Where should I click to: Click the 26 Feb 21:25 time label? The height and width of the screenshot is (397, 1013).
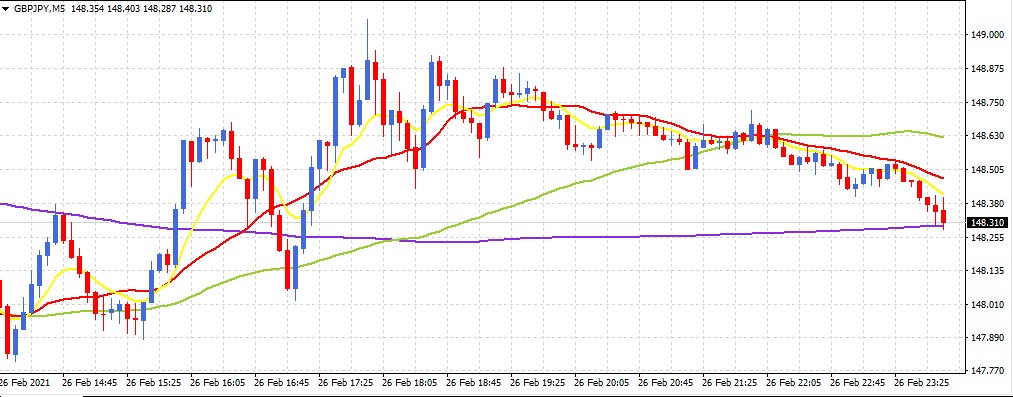(729, 382)
